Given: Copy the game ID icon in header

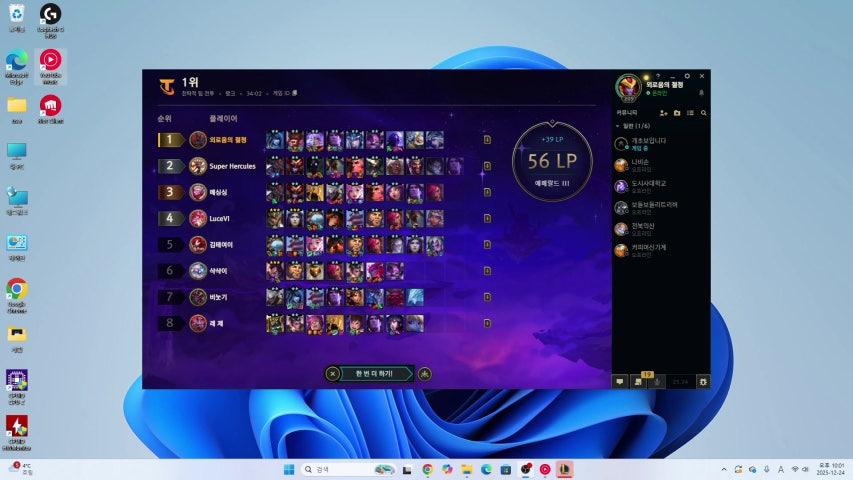Looking at the screenshot, I should pyautogui.click(x=295, y=93).
